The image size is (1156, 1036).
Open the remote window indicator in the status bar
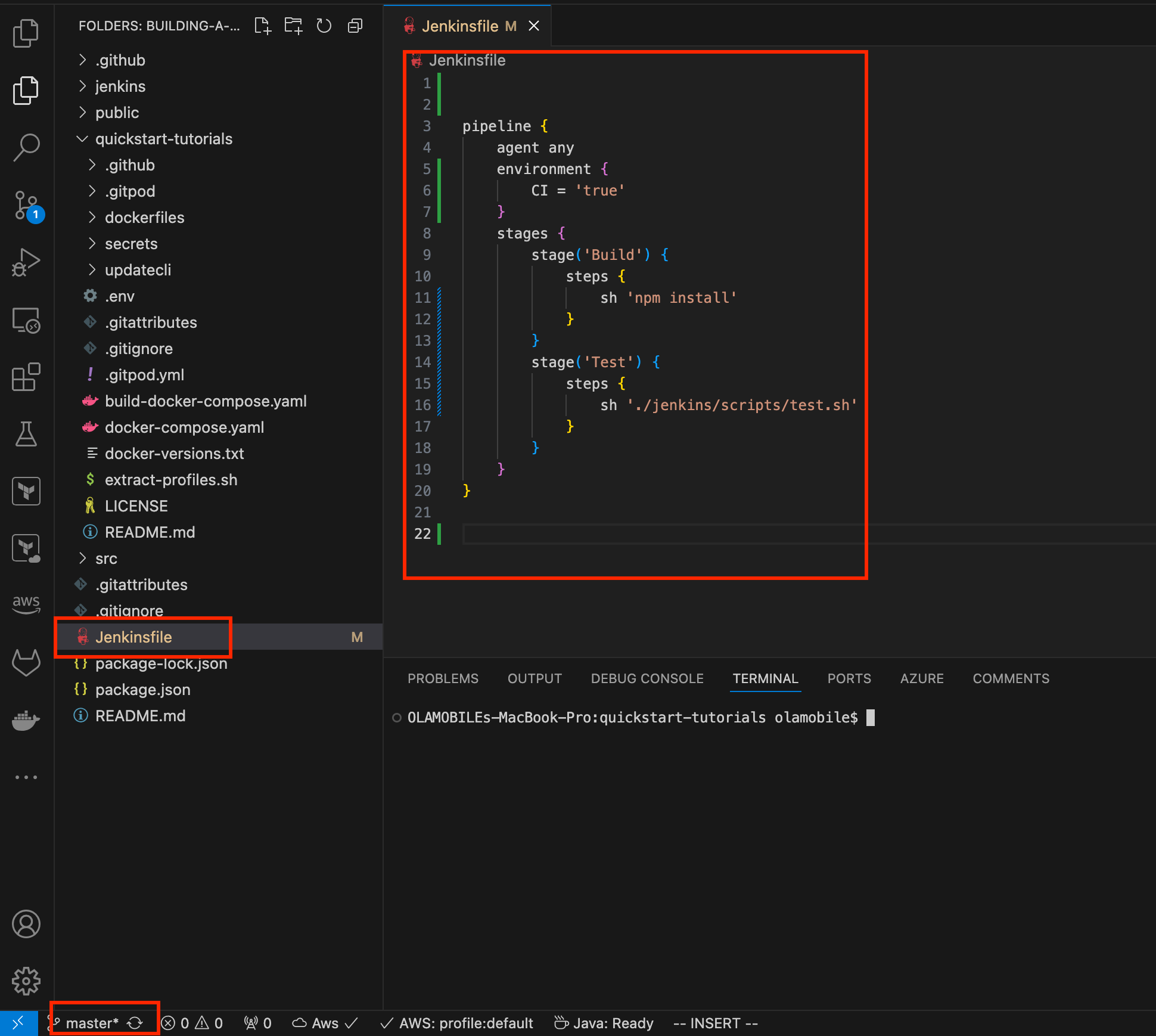tap(18, 1023)
